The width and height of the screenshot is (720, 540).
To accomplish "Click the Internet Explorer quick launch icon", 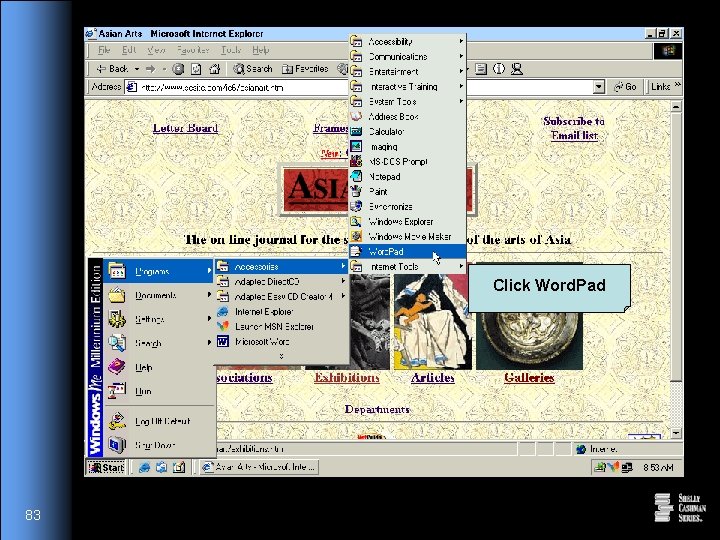I will [x=144, y=467].
